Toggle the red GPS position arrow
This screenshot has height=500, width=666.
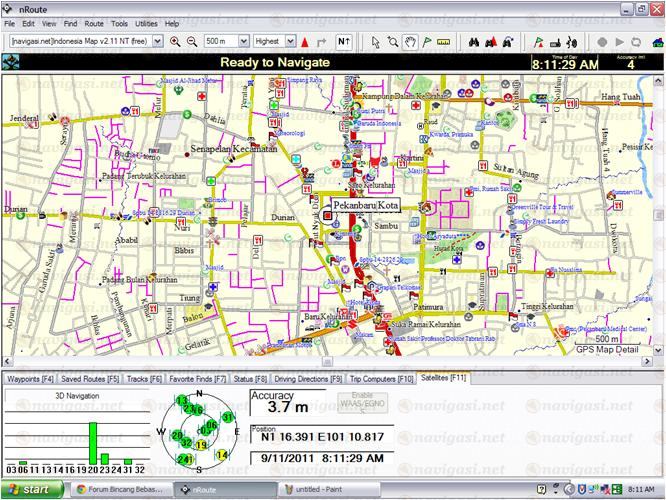(305, 42)
